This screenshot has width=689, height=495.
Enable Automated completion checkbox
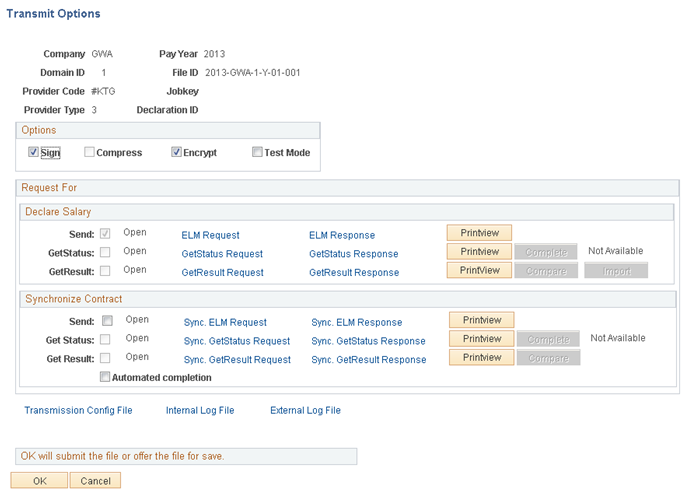coord(105,377)
